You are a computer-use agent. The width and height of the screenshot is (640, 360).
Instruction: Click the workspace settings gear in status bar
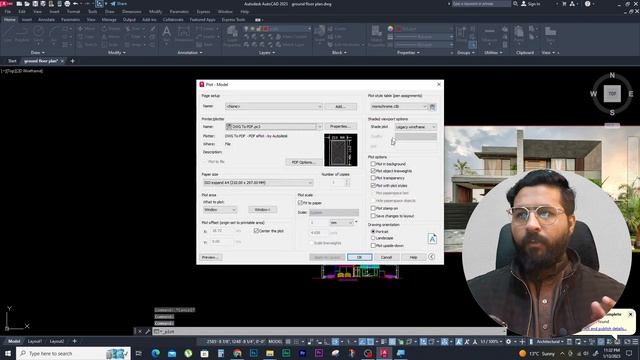pos(509,342)
